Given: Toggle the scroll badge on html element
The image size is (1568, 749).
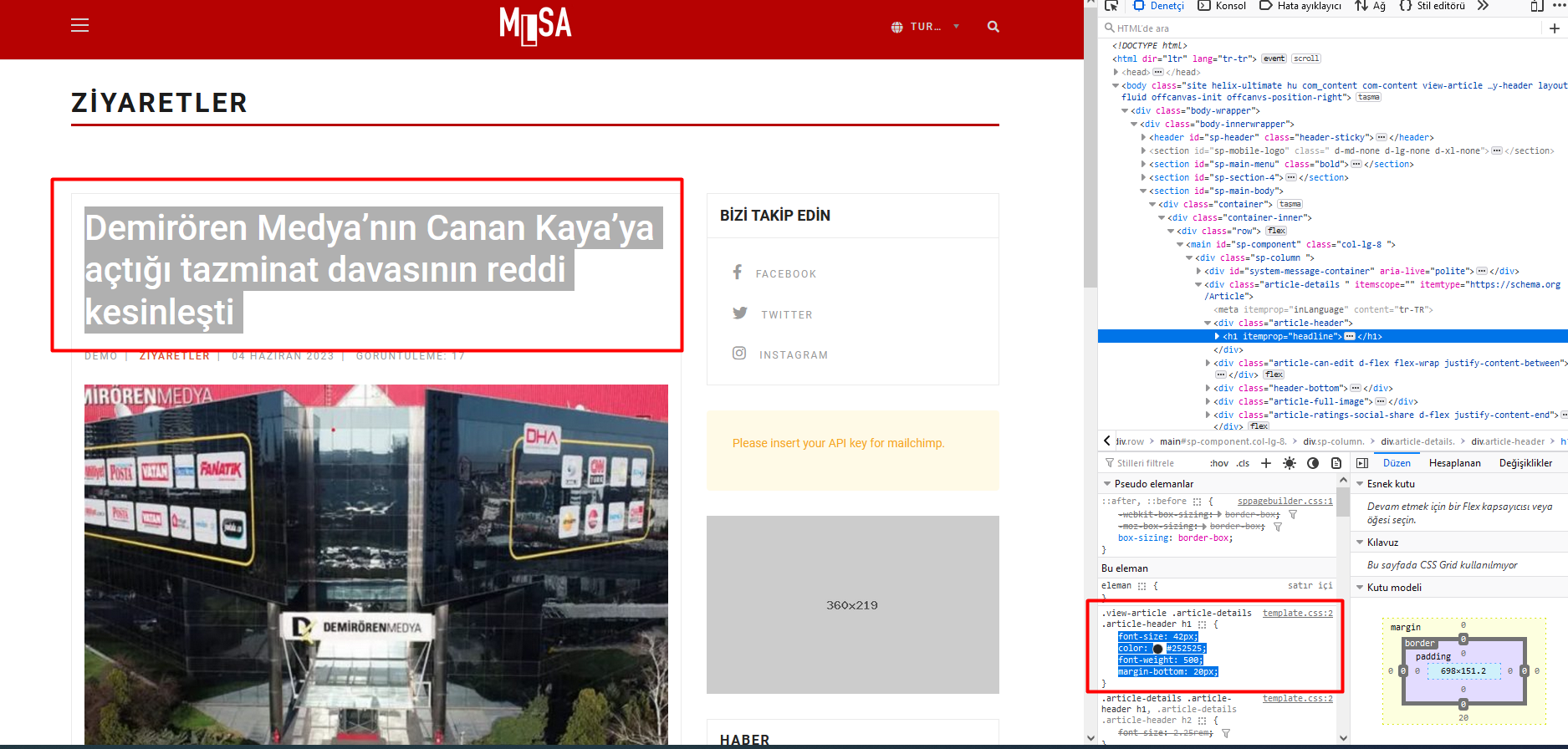Looking at the screenshot, I should click(x=1306, y=59).
